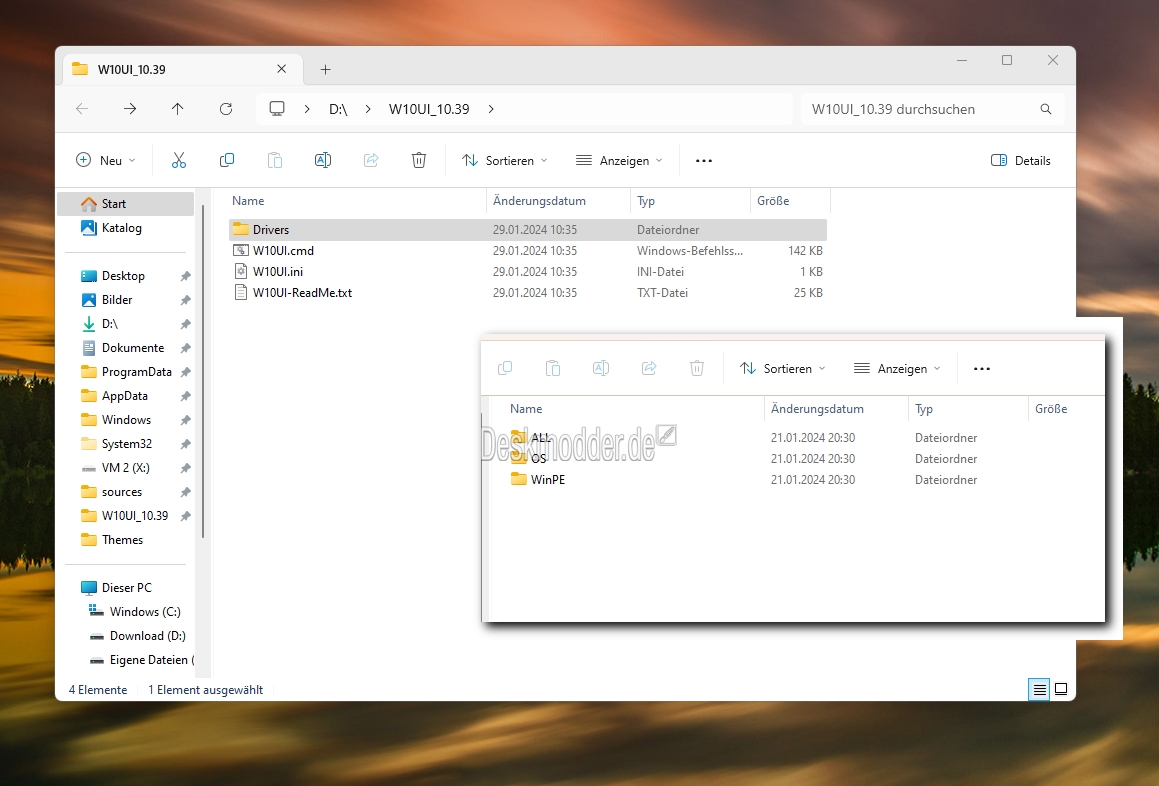Click the PC monitor icon in address bar
The width and height of the screenshot is (1159, 786).
[277, 109]
